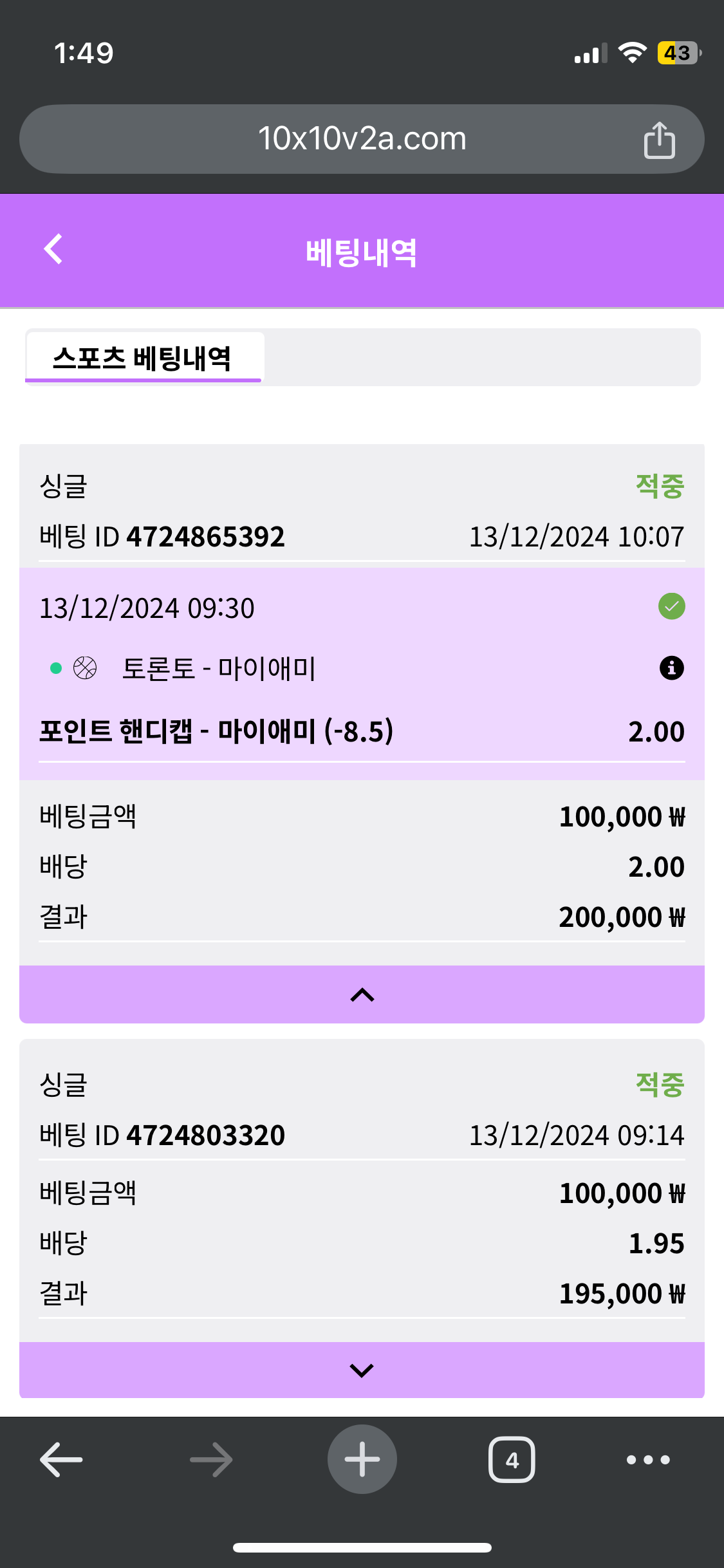Screen dimensions: 724x1568
Task: Tap the share icon in address bar
Action: pyautogui.click(x=659, y=140)
